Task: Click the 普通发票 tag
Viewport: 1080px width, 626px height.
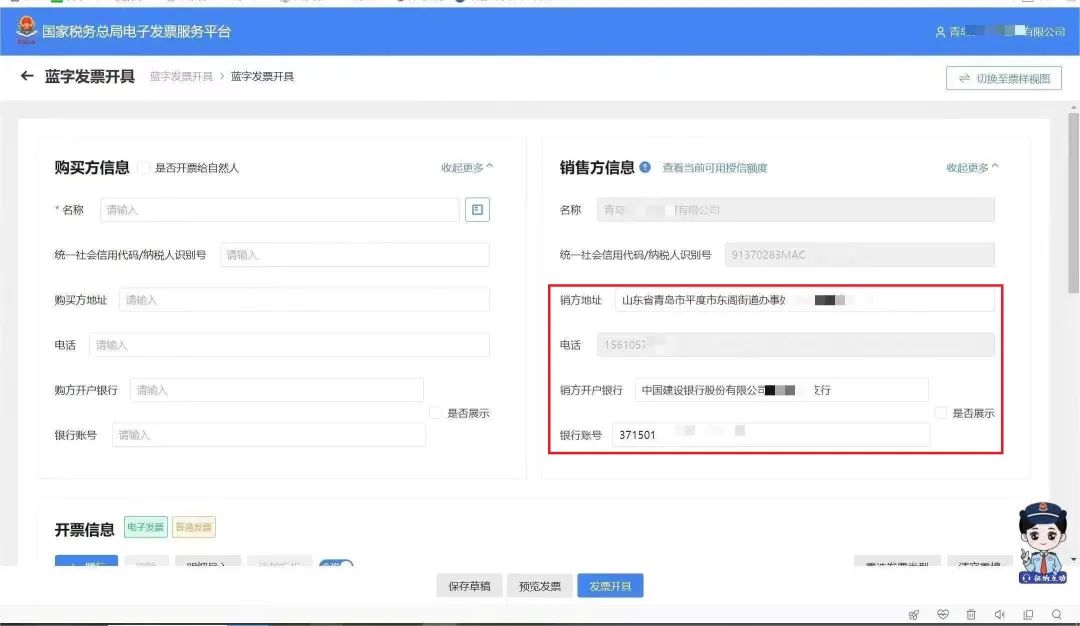Action: point(194,527)
